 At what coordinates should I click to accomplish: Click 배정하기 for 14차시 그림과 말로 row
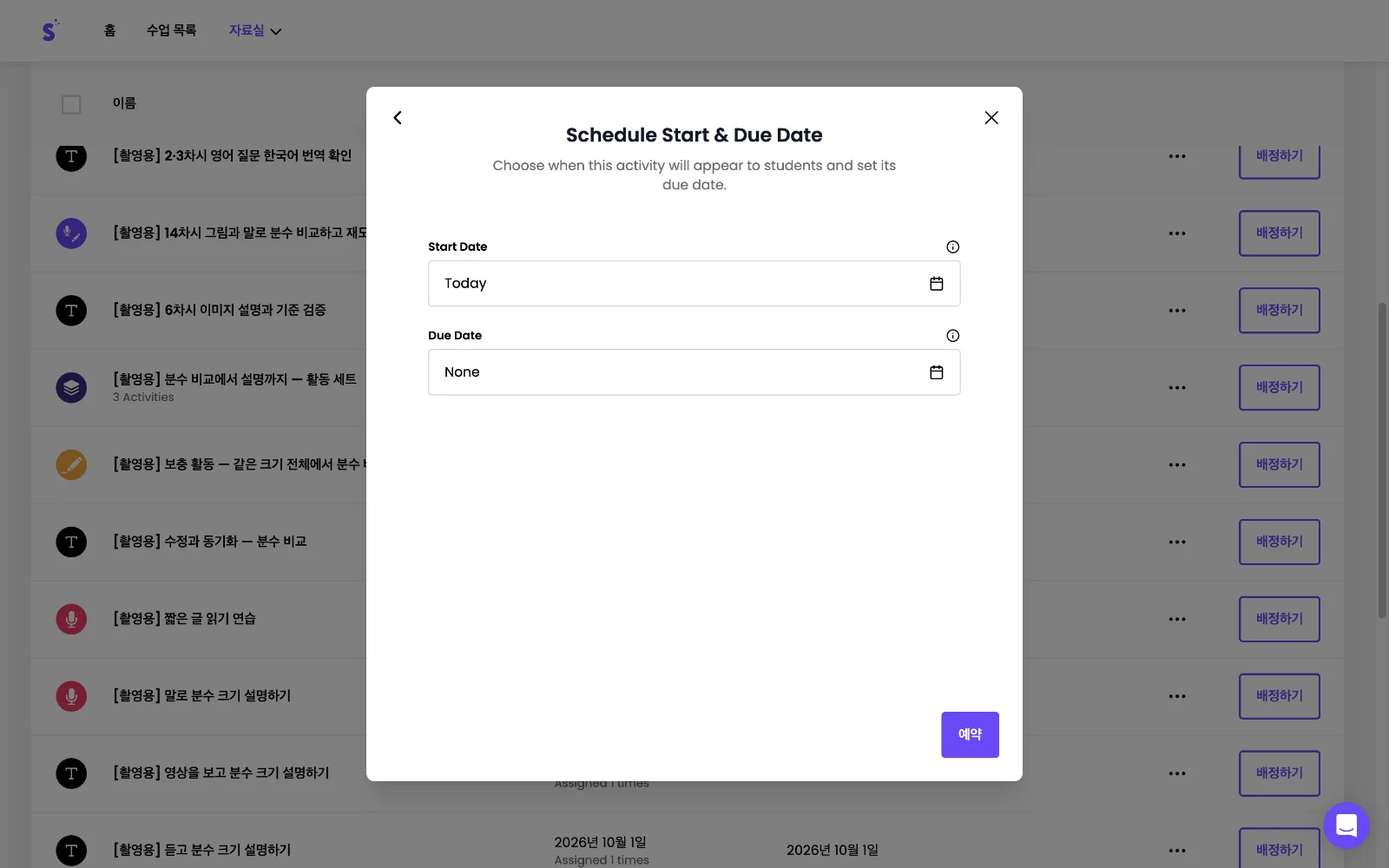point(1280,233)
